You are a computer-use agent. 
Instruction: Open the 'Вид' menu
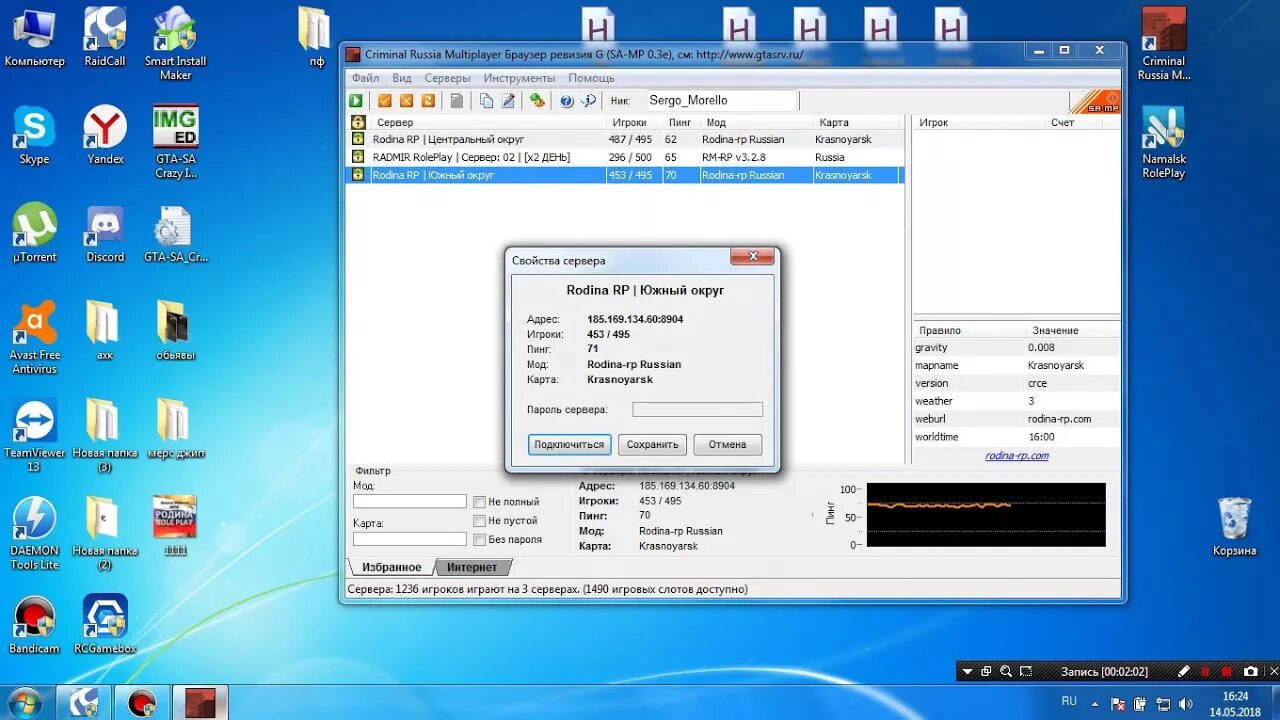(x=402, y=78)
